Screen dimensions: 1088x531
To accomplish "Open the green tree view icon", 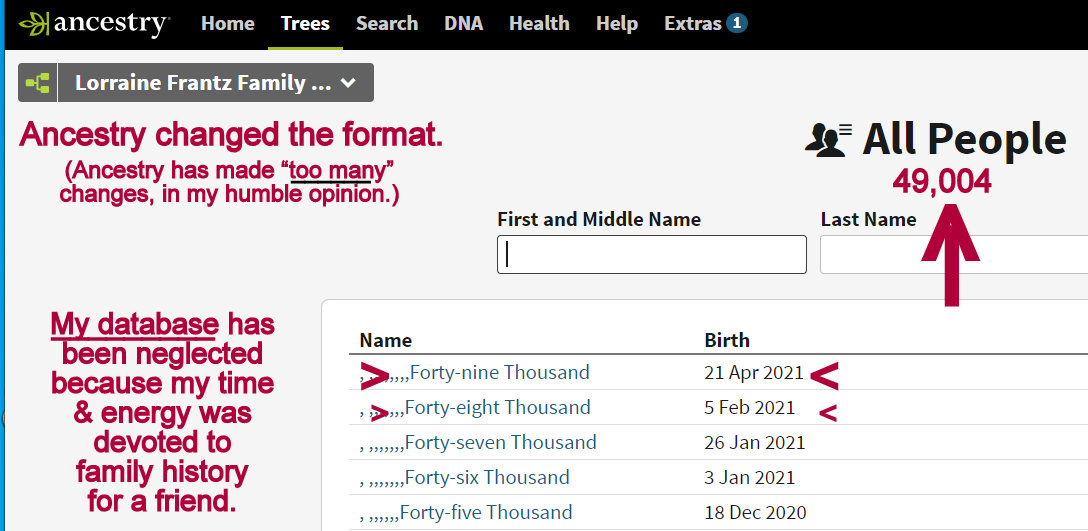I will click(38, 83).
